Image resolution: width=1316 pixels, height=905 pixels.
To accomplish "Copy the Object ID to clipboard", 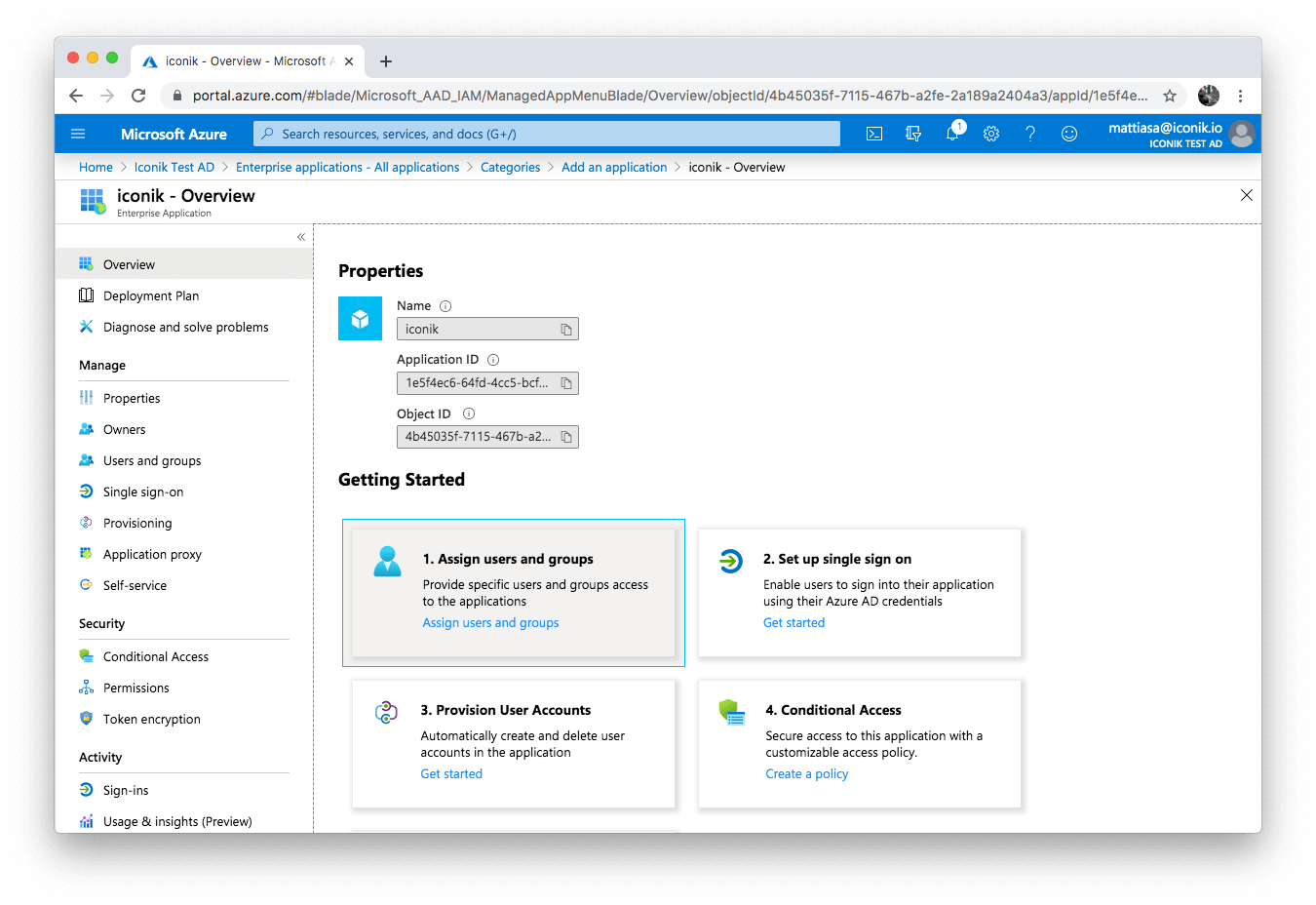I will (566, 437).
